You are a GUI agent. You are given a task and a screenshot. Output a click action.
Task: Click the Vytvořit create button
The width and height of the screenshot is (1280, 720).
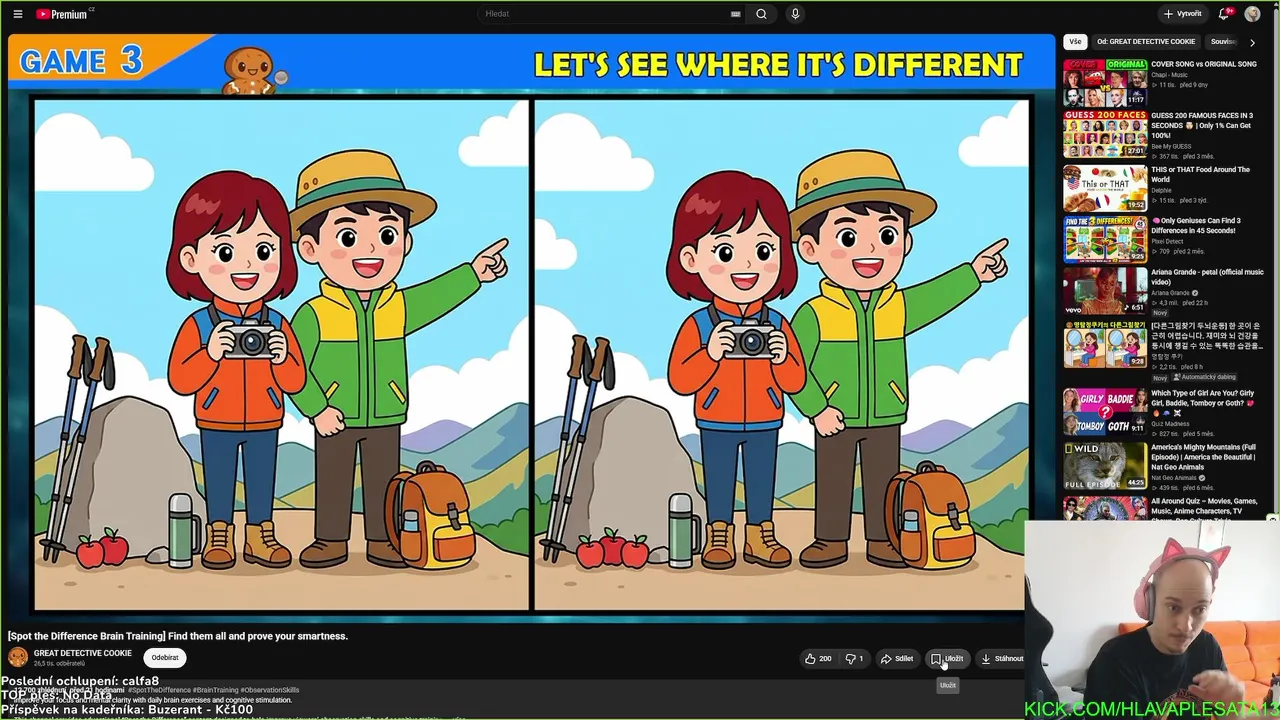tap(1183, 14)
